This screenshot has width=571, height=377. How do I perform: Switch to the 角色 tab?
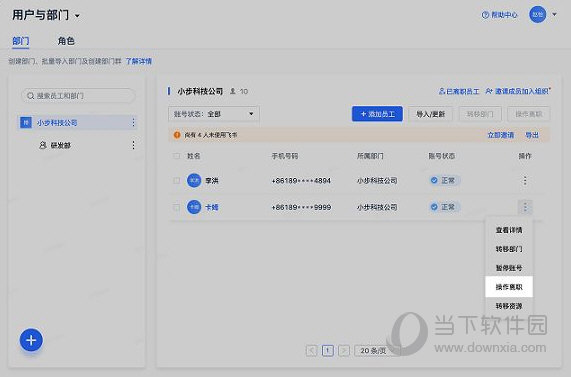pyautogui.click(x=66, y=41)
